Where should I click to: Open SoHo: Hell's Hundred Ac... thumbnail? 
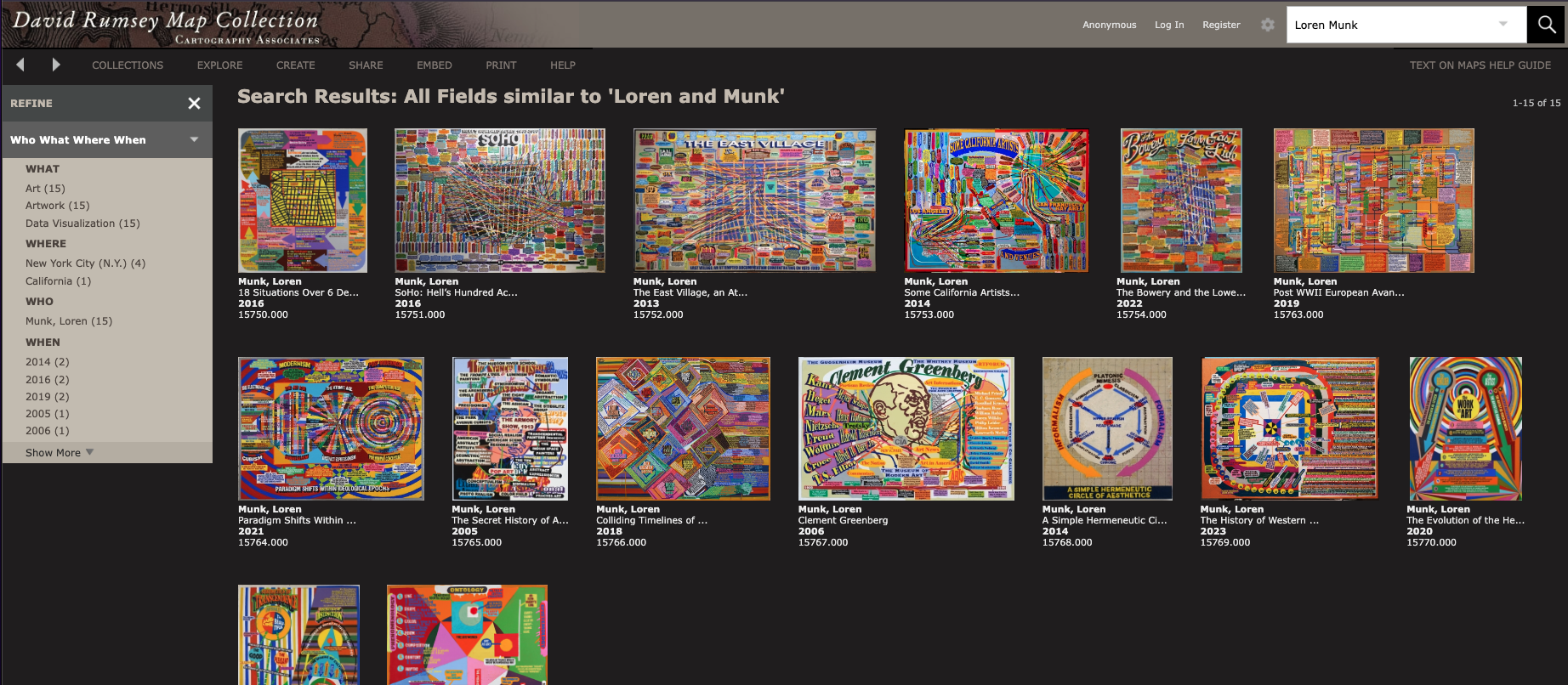coord(500,201)
